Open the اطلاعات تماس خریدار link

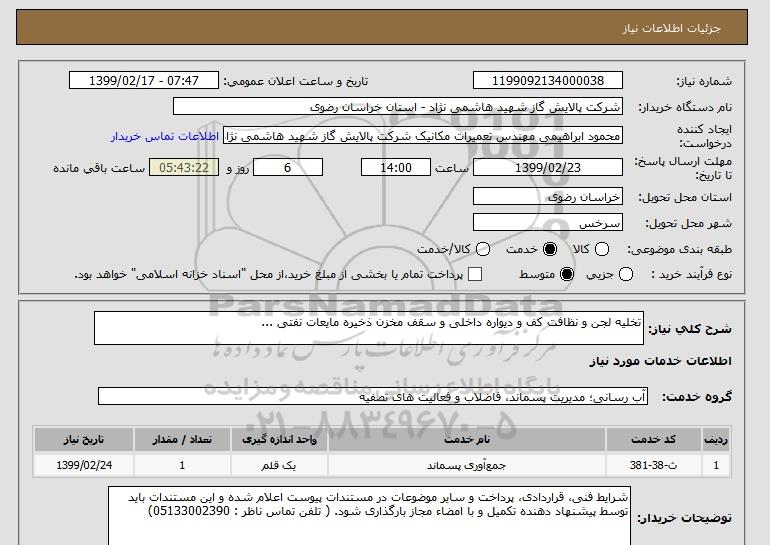pyautogui.click(x=165, y=136)
